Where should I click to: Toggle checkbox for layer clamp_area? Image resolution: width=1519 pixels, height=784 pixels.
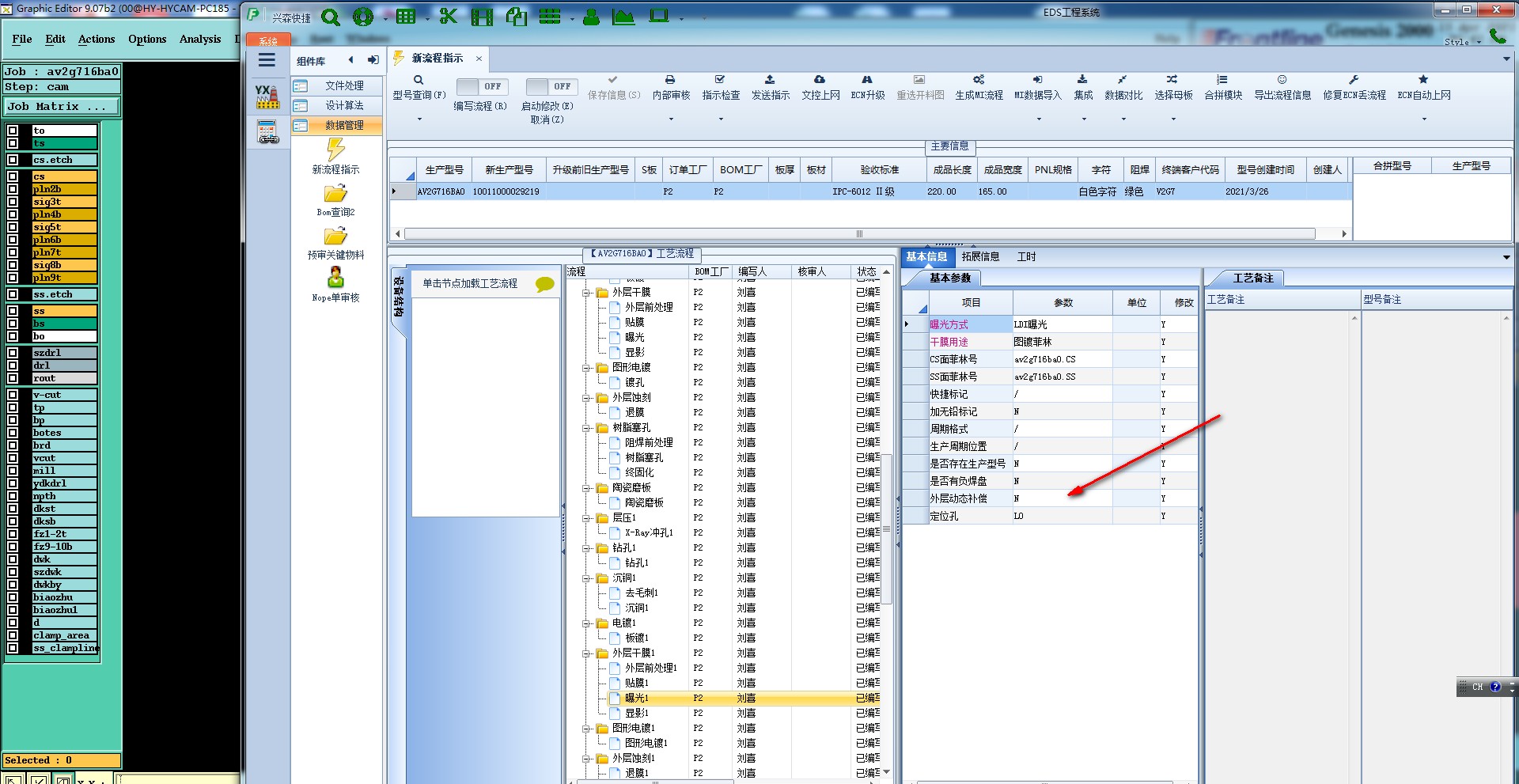click(13, 635)
